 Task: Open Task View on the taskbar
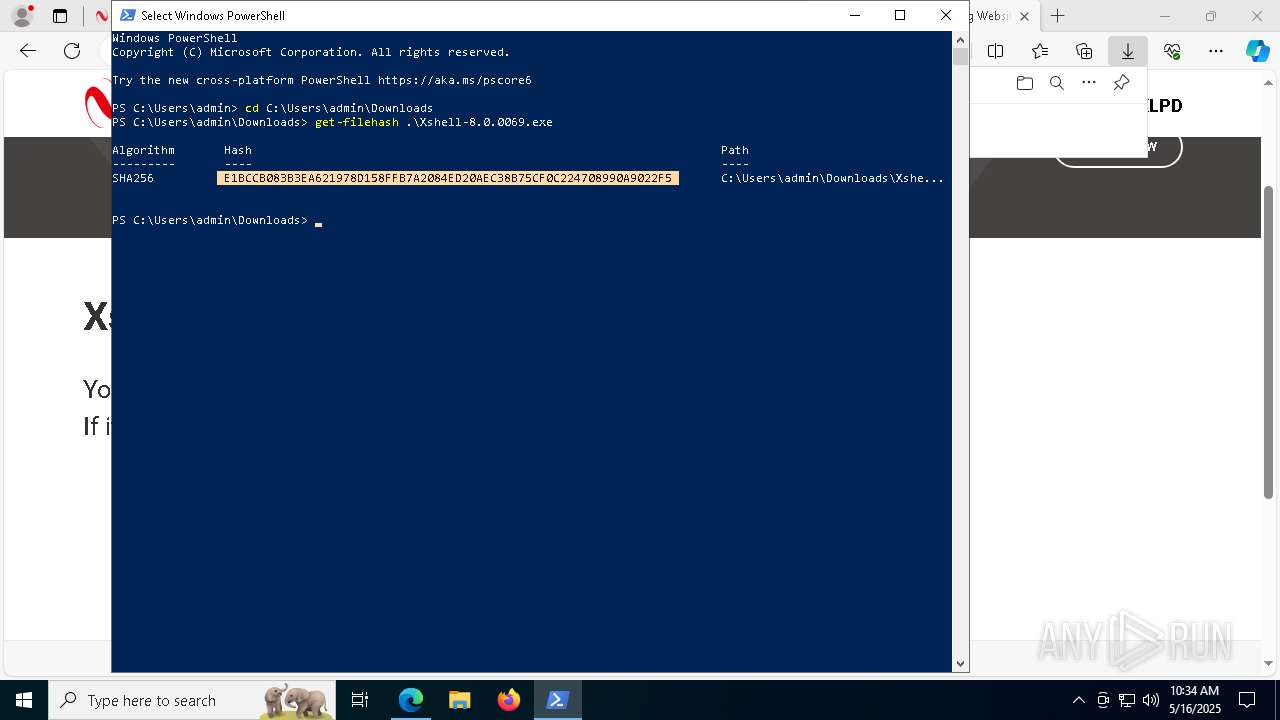pos(360,700)
